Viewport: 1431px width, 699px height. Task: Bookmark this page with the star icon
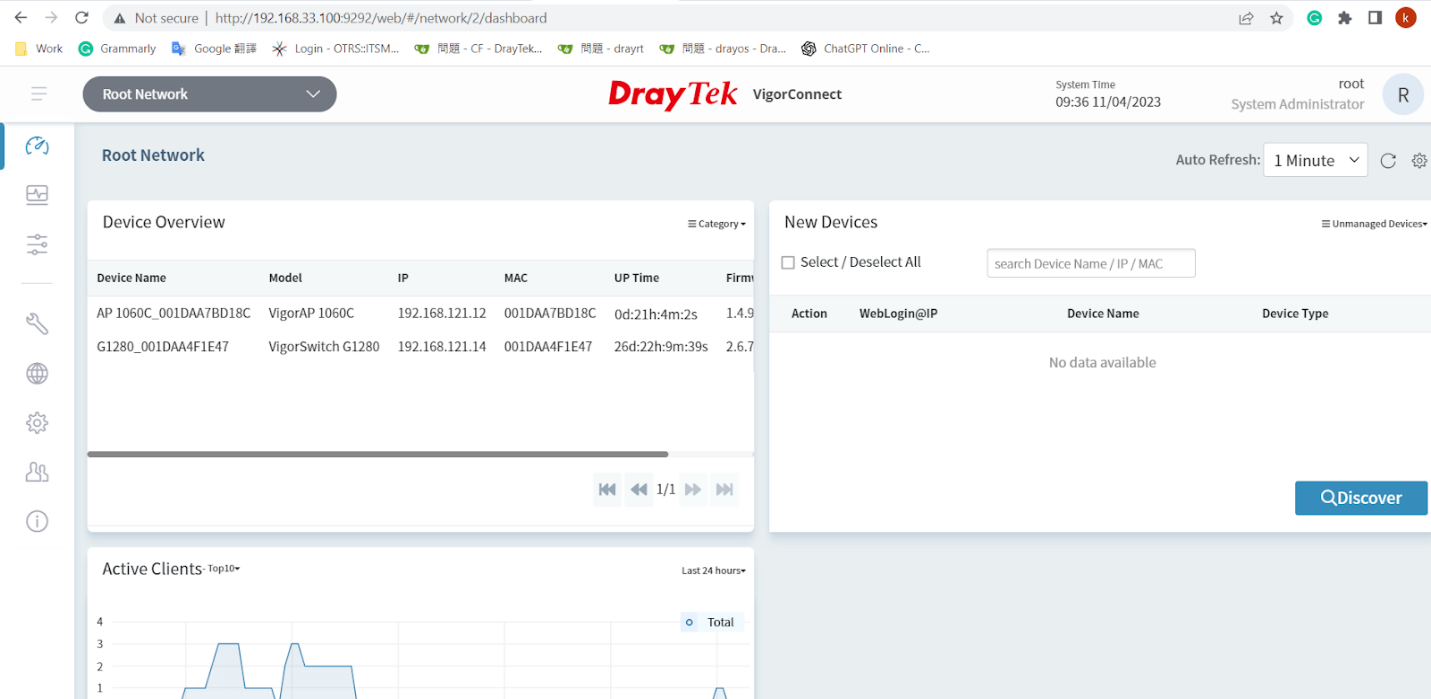point(1276,18)
